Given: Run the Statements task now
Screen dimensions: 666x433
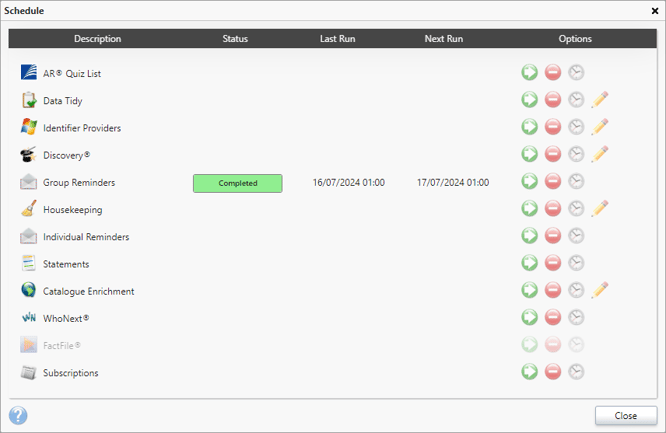Looking at the screenshot, I should pos(529,263).
